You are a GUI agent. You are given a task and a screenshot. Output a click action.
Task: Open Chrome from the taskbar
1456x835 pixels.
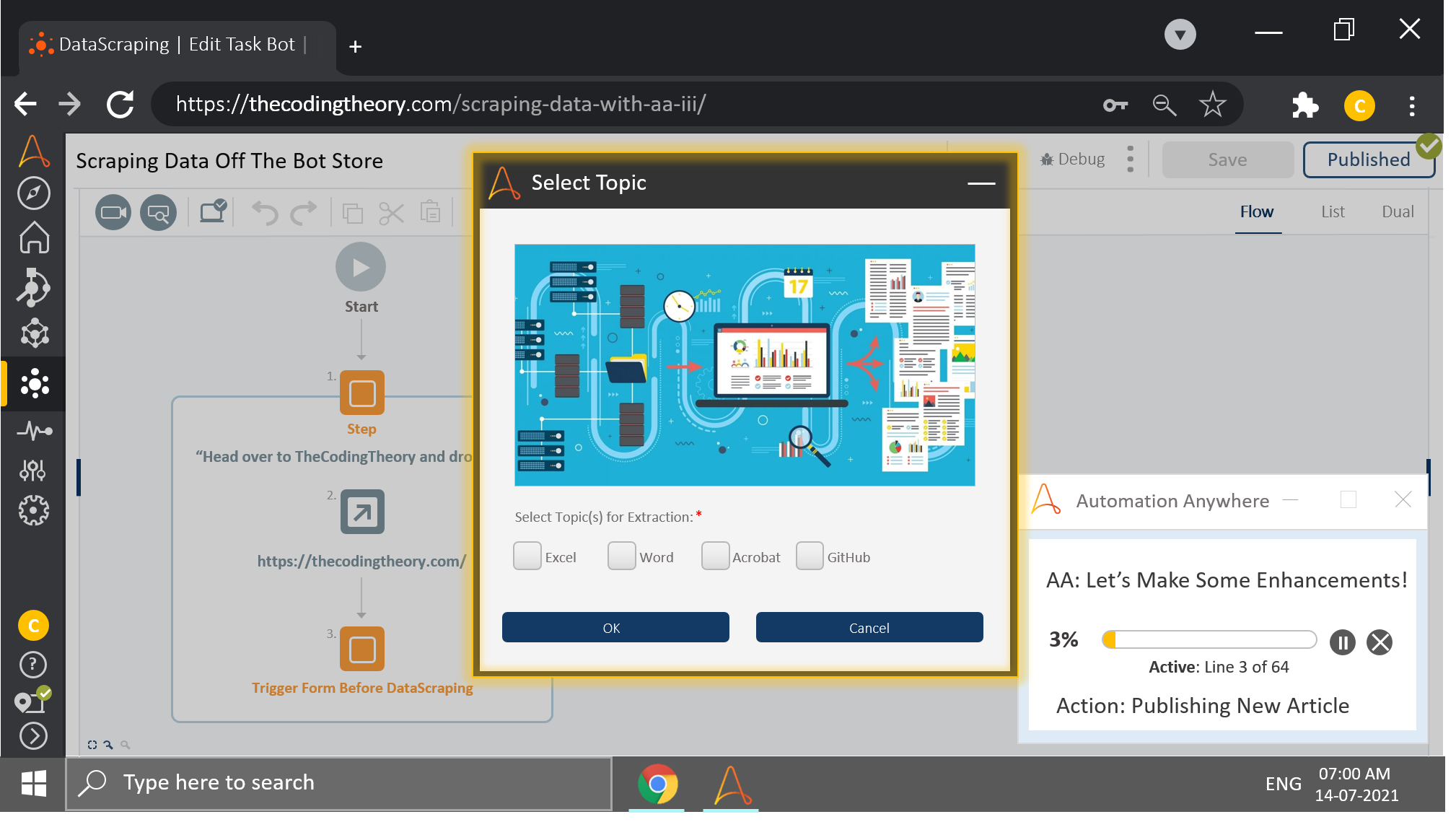[x=657, y=784]
